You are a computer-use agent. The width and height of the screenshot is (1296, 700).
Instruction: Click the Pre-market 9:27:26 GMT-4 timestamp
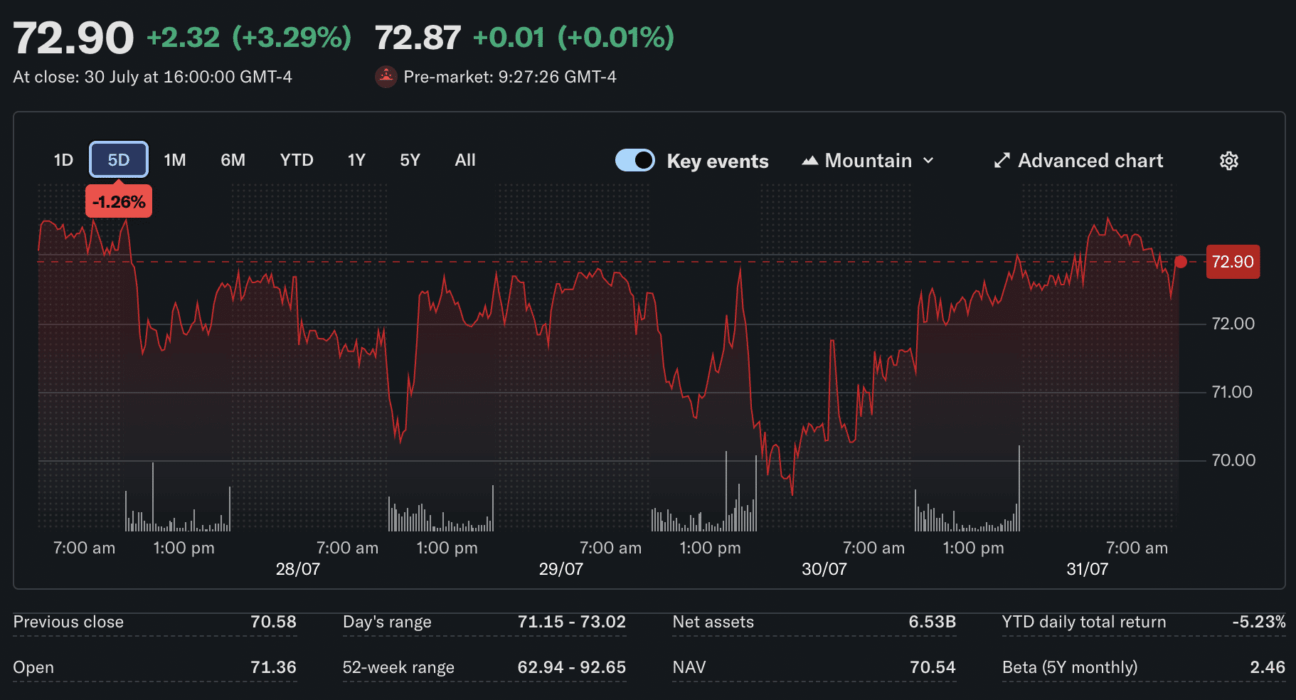pos(510,76)
